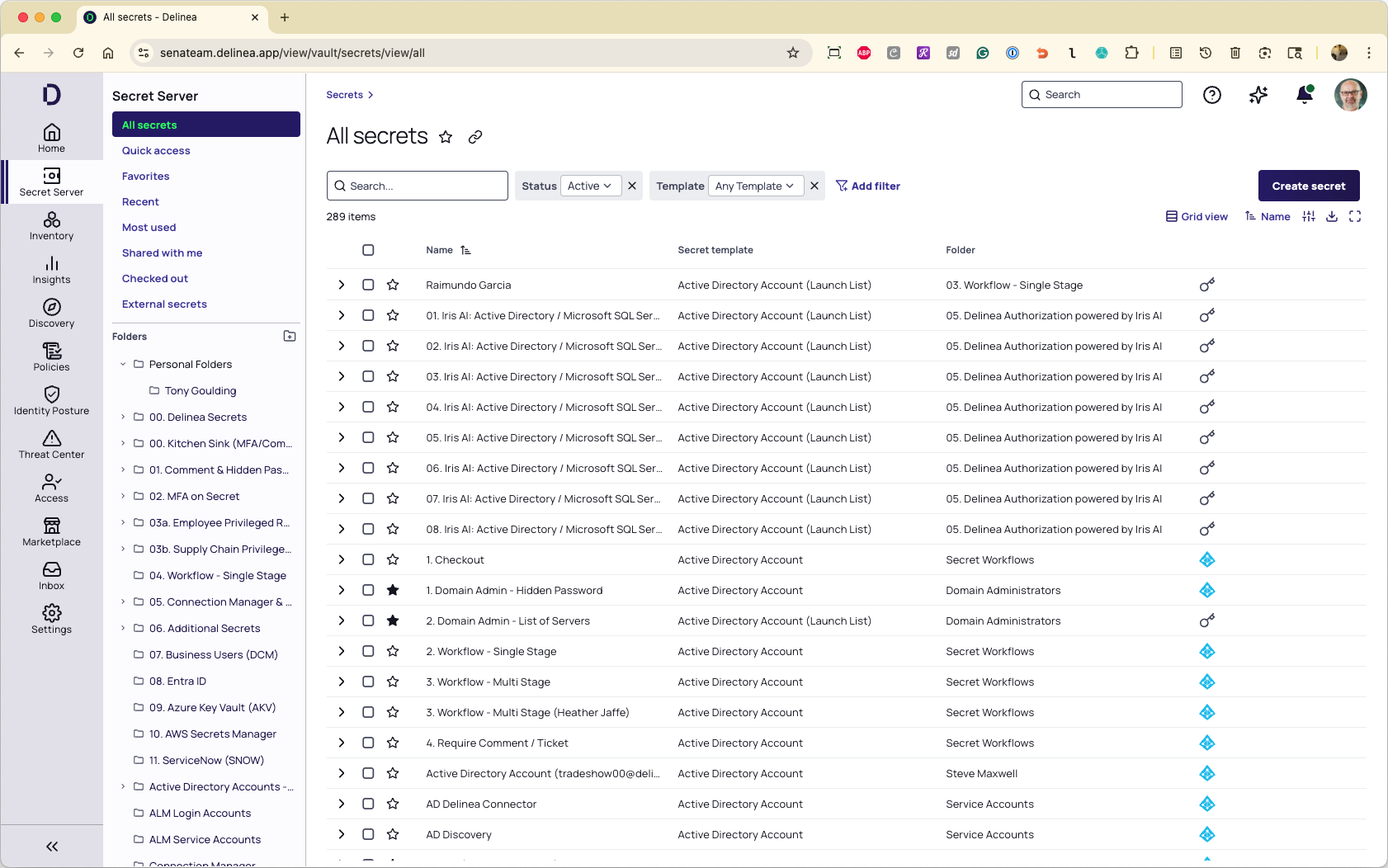Screen dimensions: 1388x868
Task: Expand Active Directory Accounts folder
Action: point(123,786)
